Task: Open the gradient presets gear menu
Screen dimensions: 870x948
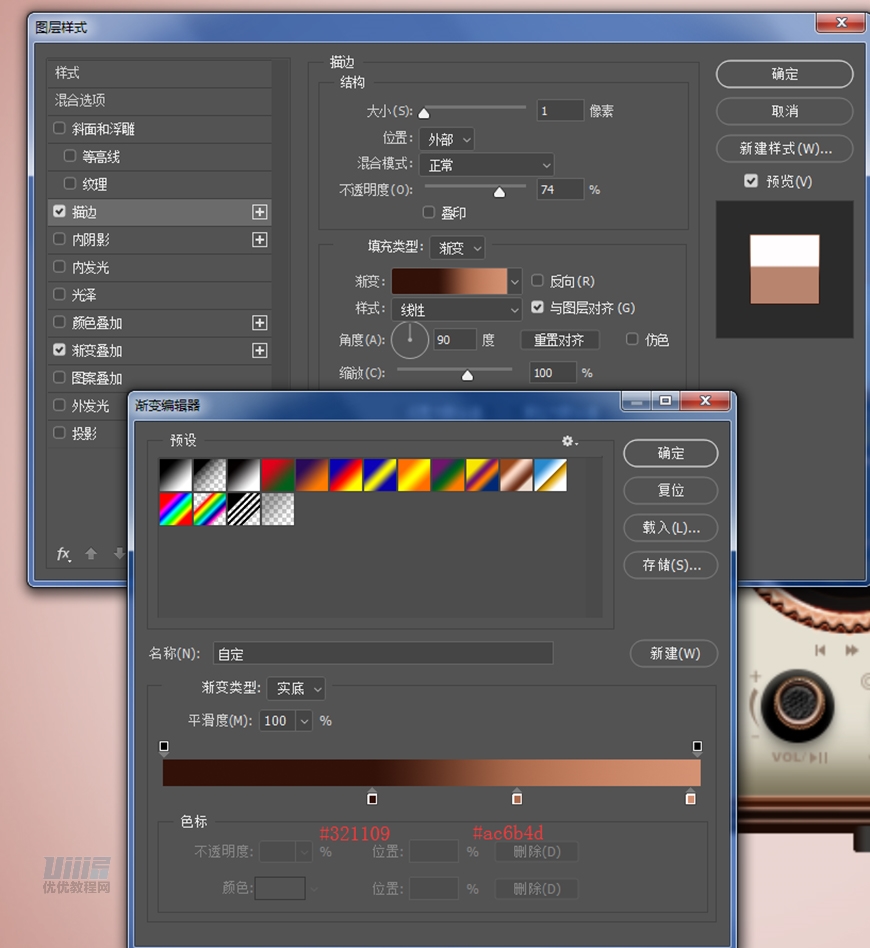Action: pyautogui.click(x=570, y=441)
